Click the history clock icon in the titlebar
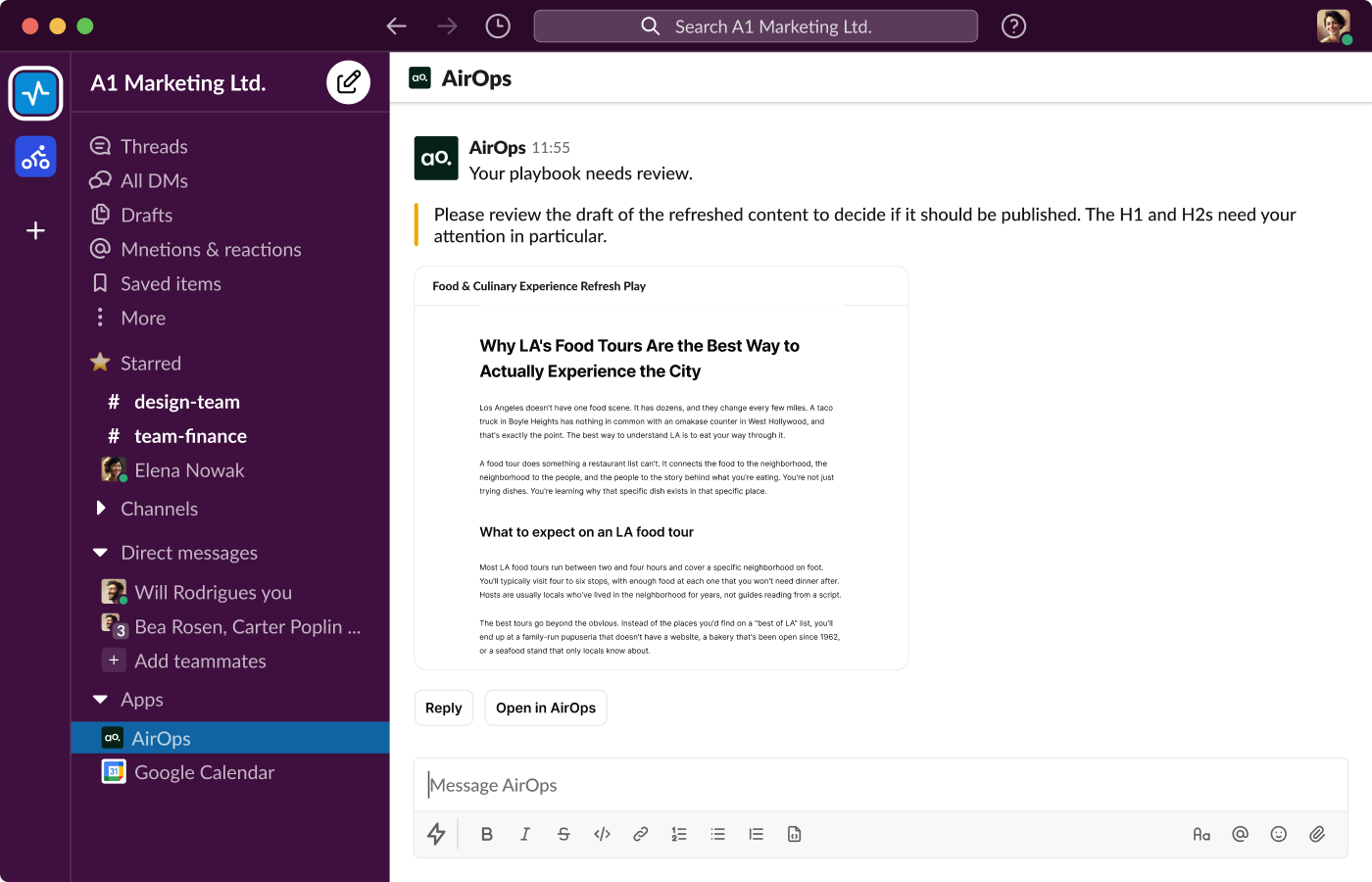Viewport: 1372px width, 882px height. click(x=497, y=25)
